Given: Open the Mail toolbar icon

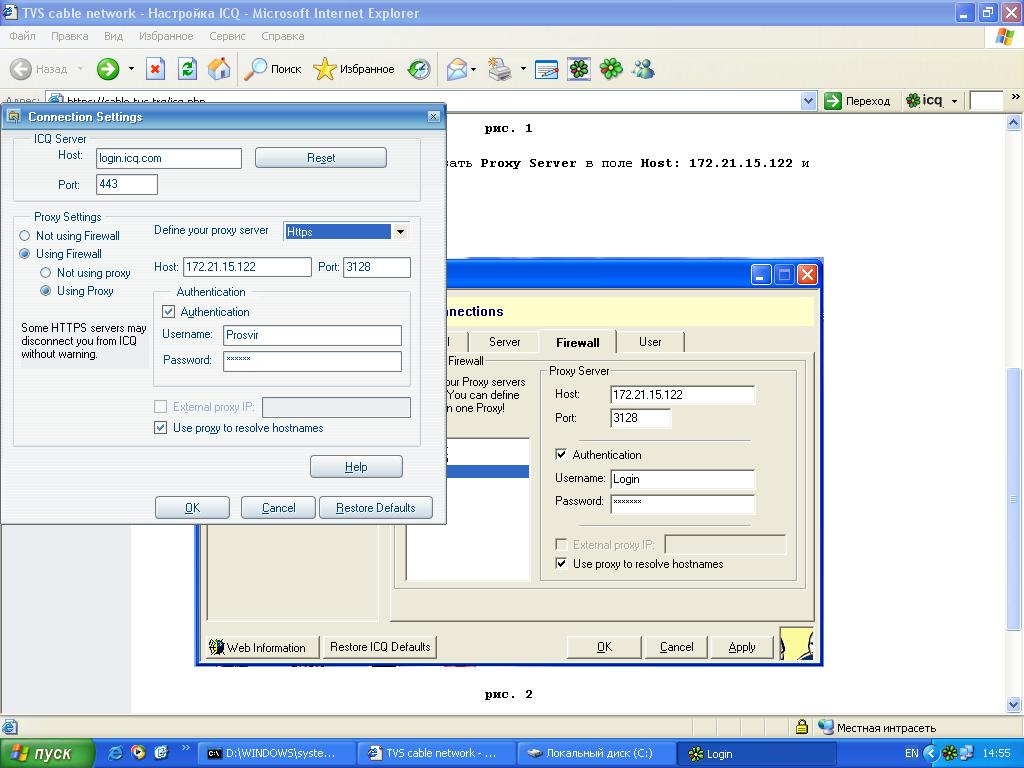Looking at the screenshot, I should pyautogui.click(x=456, y=69).
